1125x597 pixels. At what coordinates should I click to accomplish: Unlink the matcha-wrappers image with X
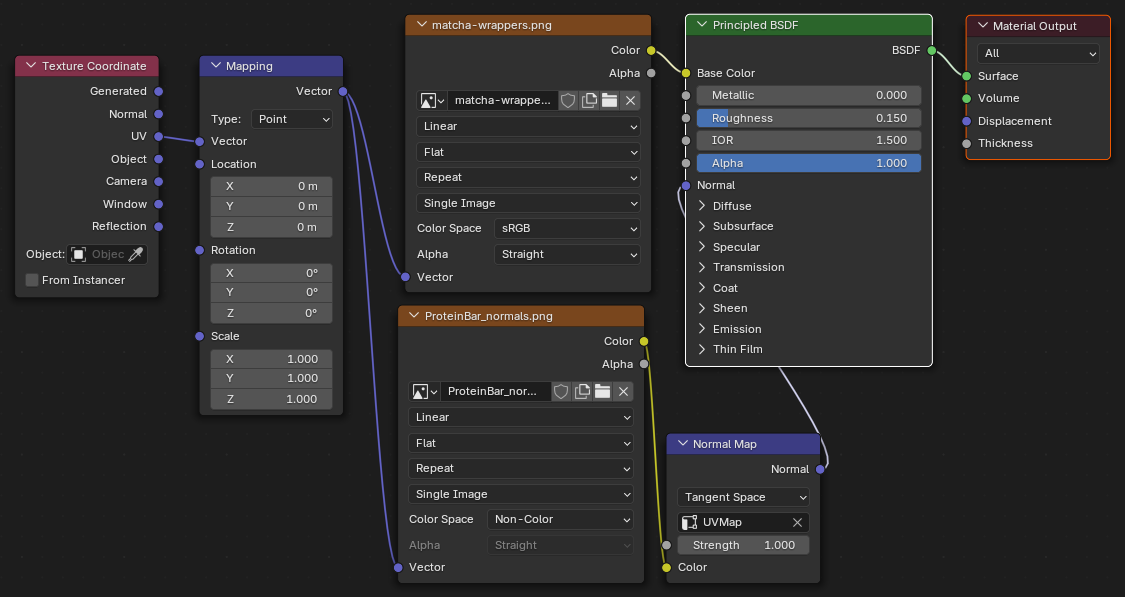pyautogui.click(x=630, y=100)
